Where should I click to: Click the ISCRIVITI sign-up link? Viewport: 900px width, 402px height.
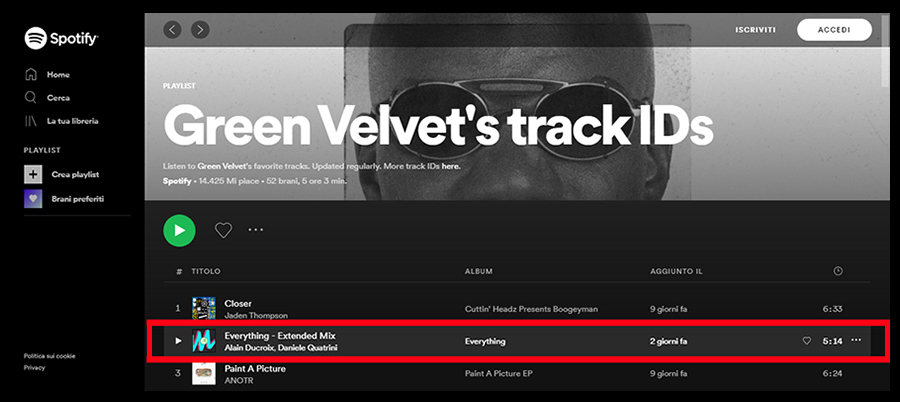(755, 30)
